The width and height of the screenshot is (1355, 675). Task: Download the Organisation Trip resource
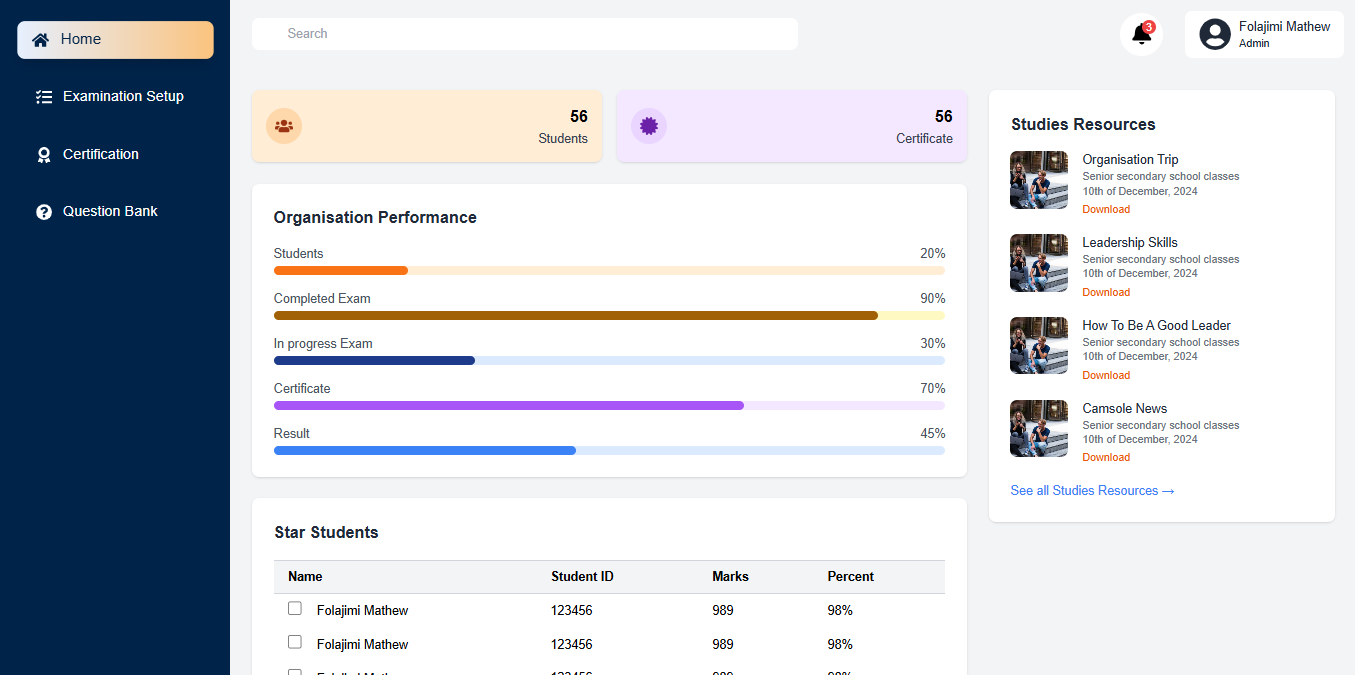pos(1106,210)
